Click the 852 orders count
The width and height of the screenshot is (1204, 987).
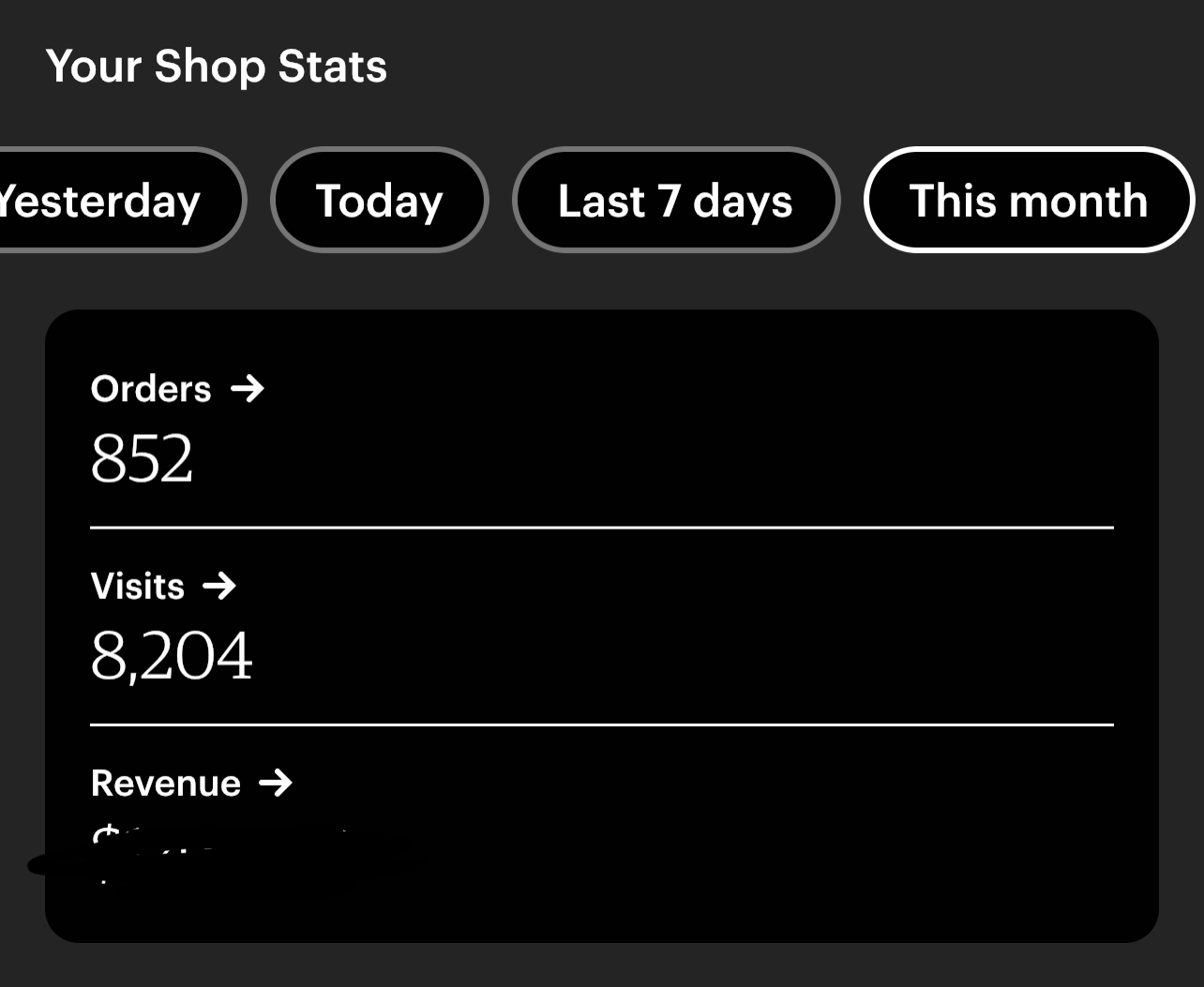point(142,457)
